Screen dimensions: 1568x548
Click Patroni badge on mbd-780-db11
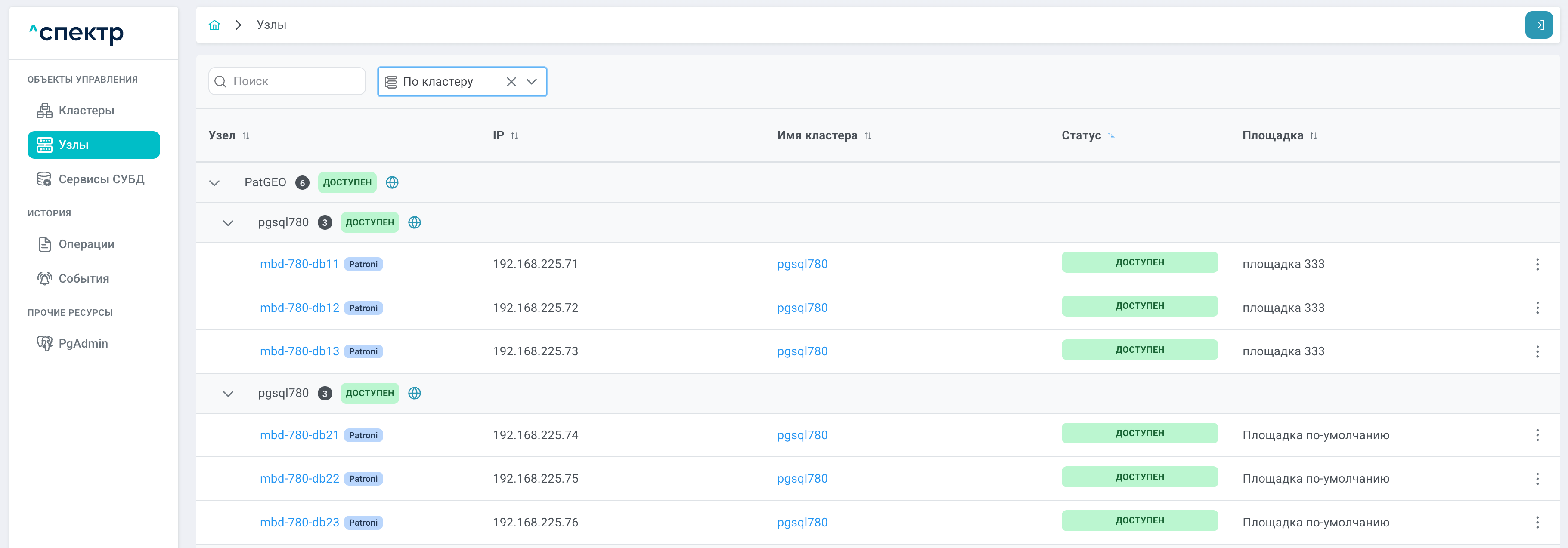point(363,264)
